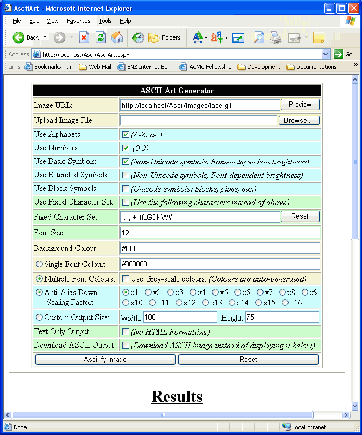Image resolution: width=362 pixels, height=435 pixels.
Task: Click the green Go arrow button
Action: pos(338,54)
